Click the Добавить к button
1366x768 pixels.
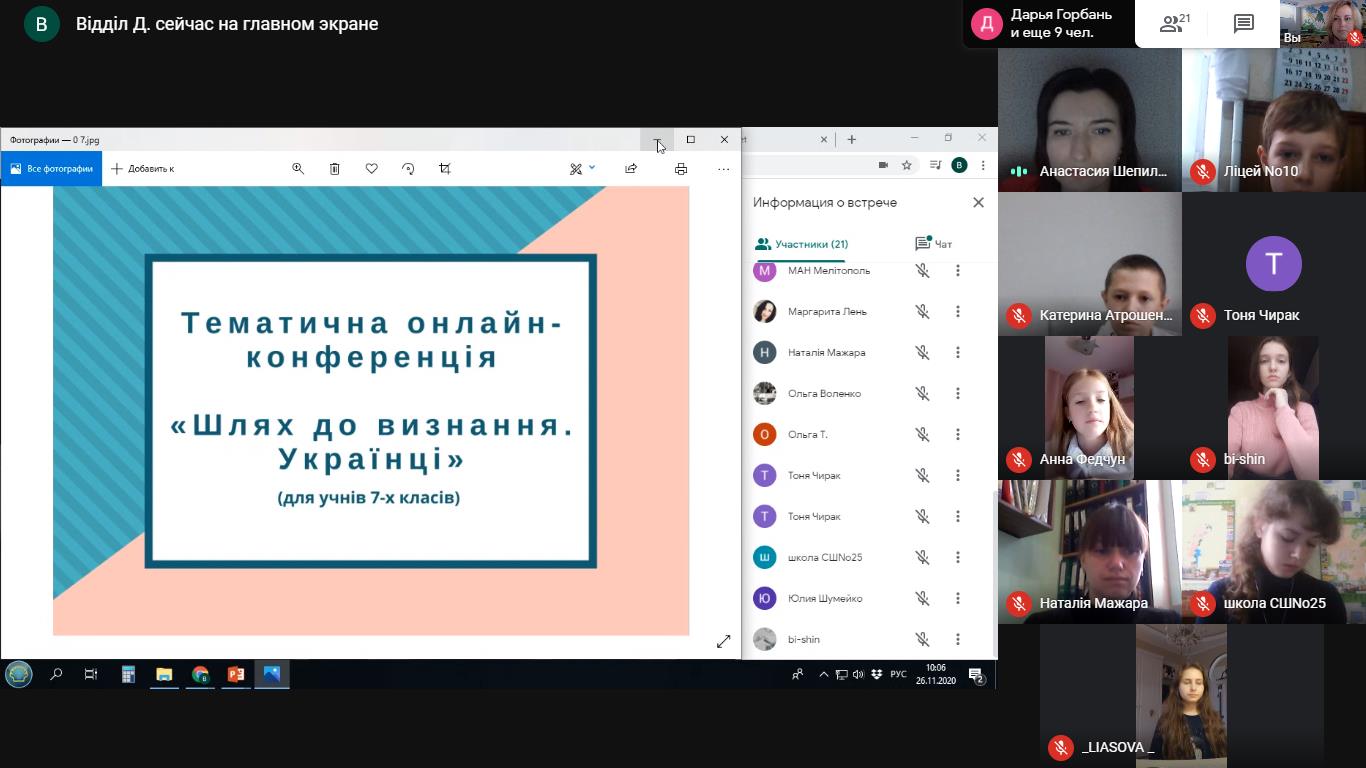pos(143,169)
